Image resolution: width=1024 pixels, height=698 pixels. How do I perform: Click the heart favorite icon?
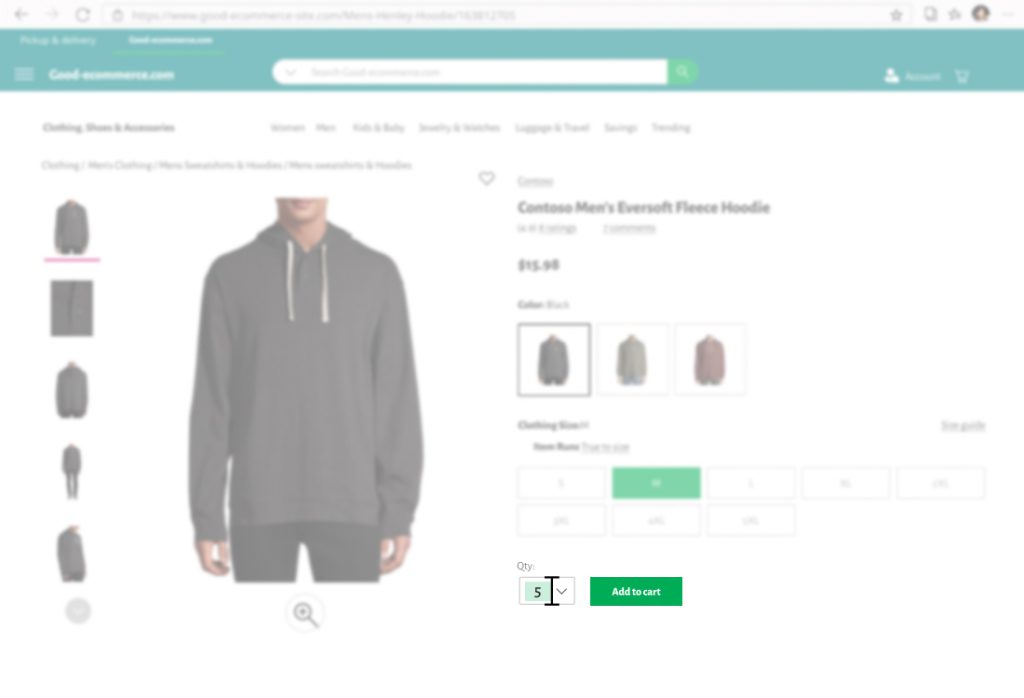[487, 178]
